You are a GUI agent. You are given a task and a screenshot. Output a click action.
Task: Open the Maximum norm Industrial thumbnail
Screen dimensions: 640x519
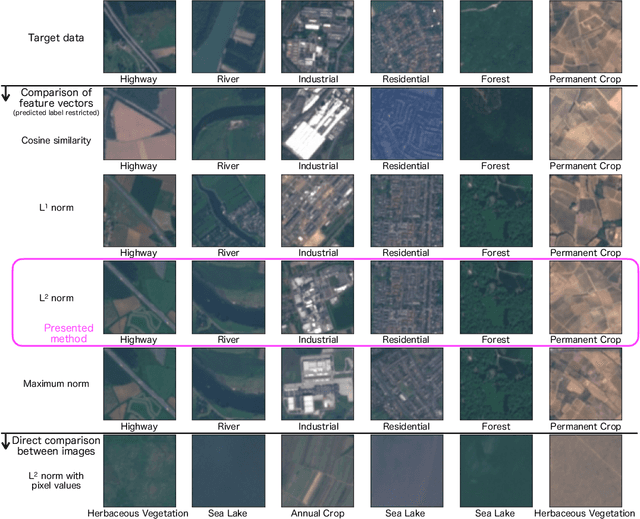[x=317, y=382]
